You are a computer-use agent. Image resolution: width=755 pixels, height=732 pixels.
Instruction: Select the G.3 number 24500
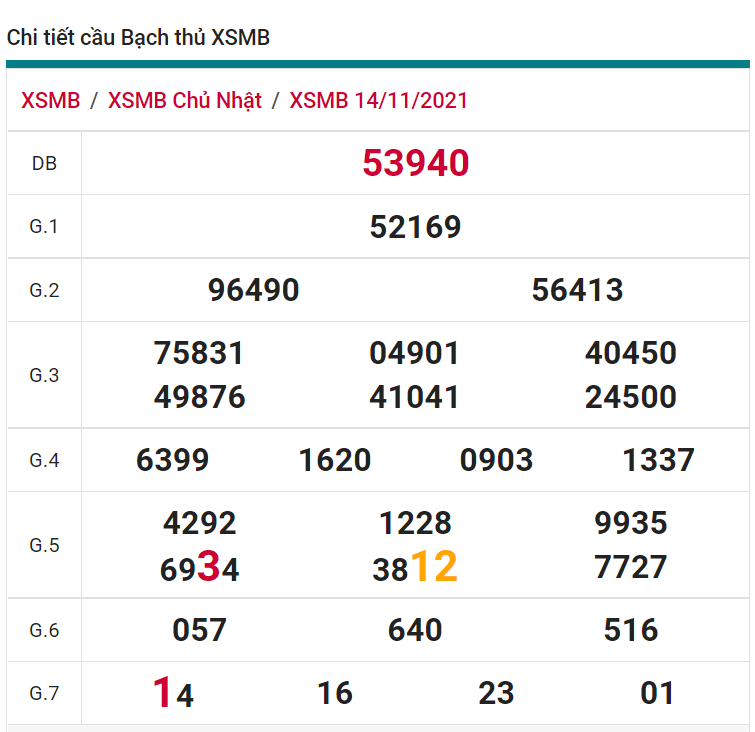coord(630,397)
